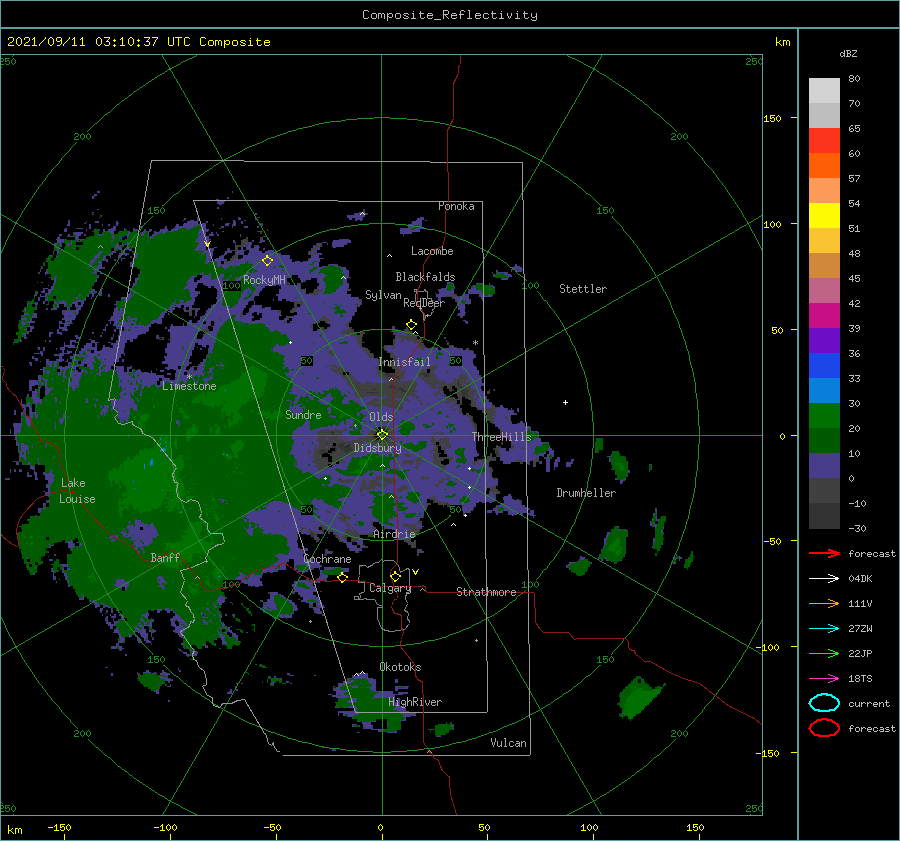Click the Didsbury label

(x=377, y=448)
